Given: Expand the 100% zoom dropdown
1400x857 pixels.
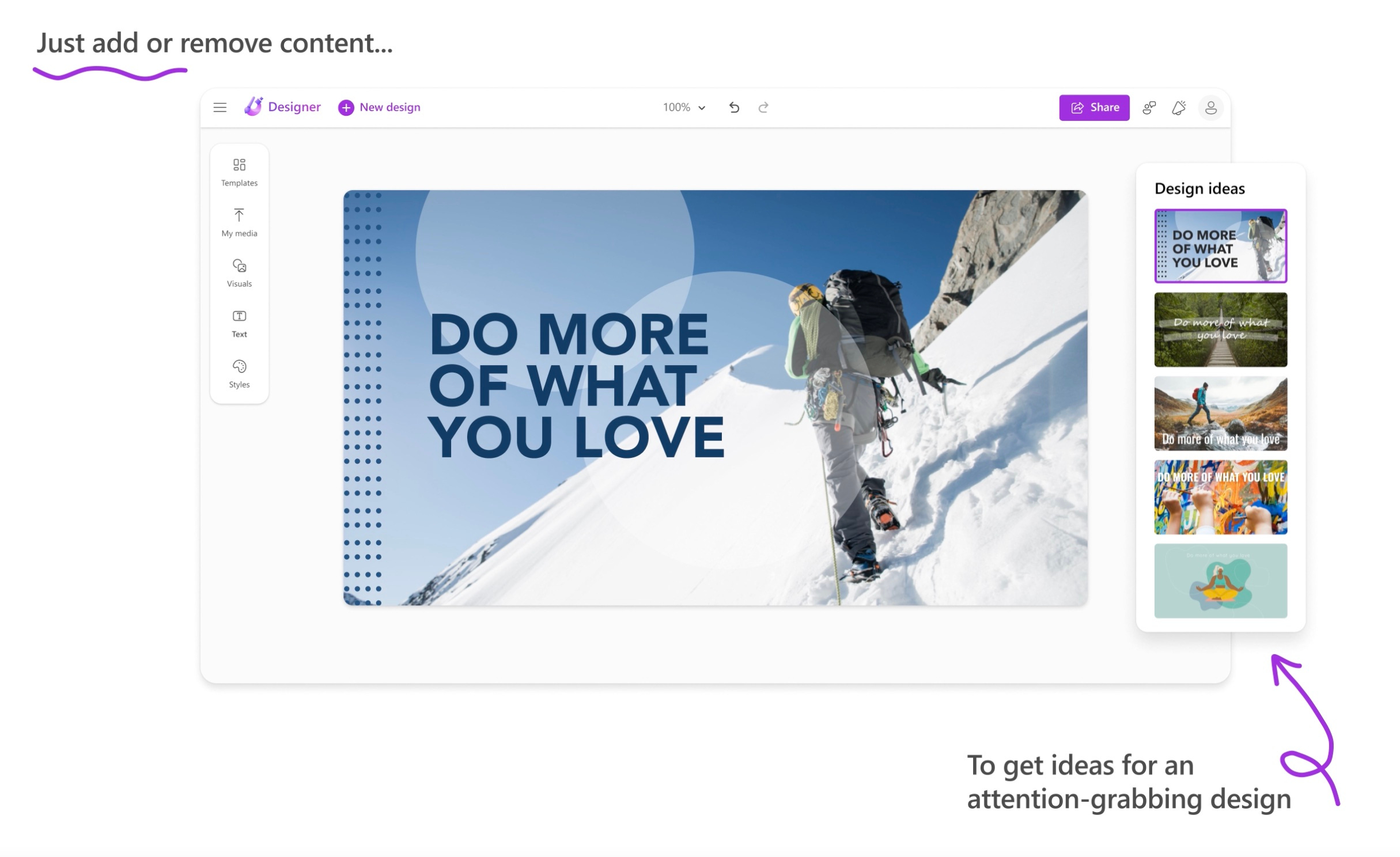Looking at the screenshot, I should click(684, 108).
